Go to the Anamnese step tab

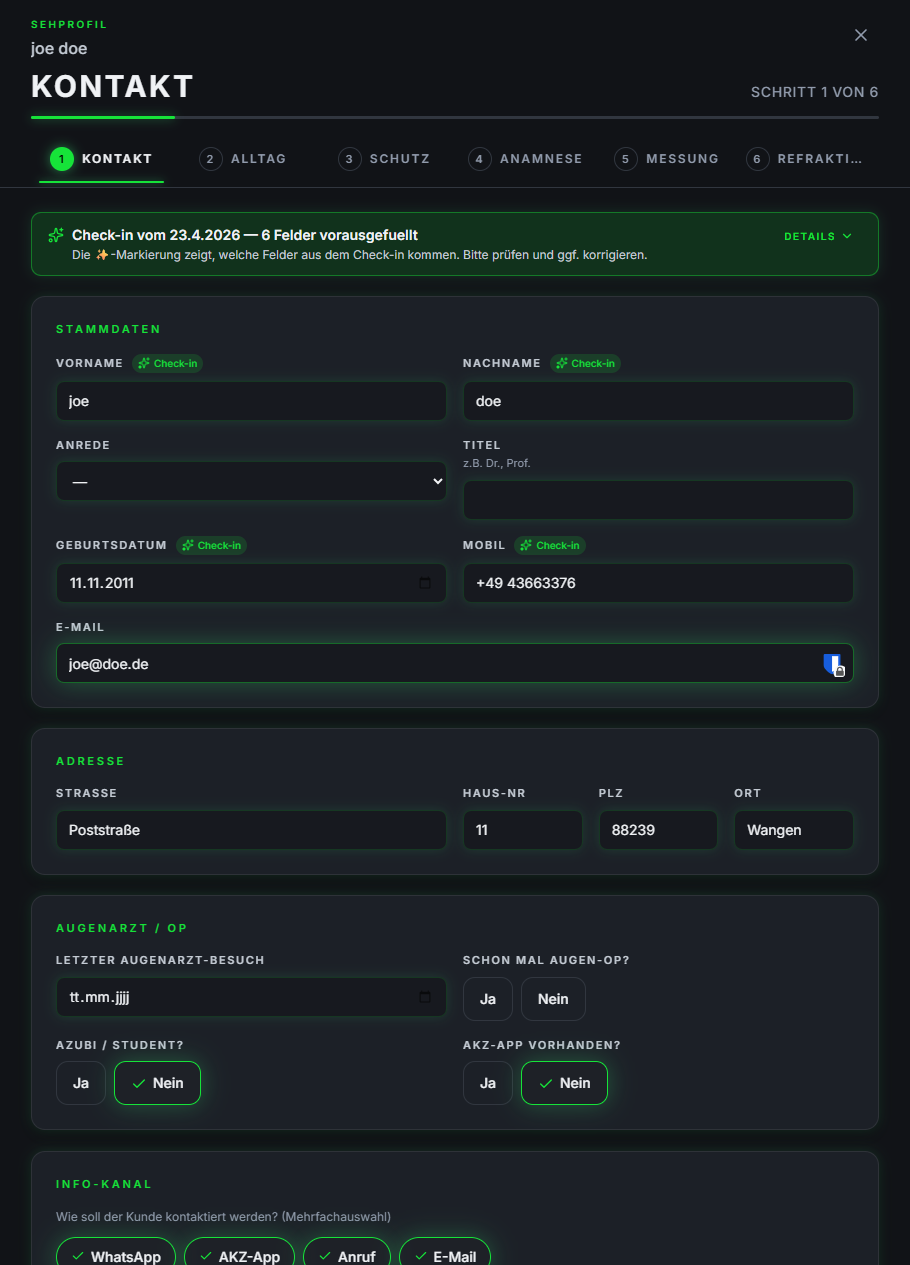525,159
